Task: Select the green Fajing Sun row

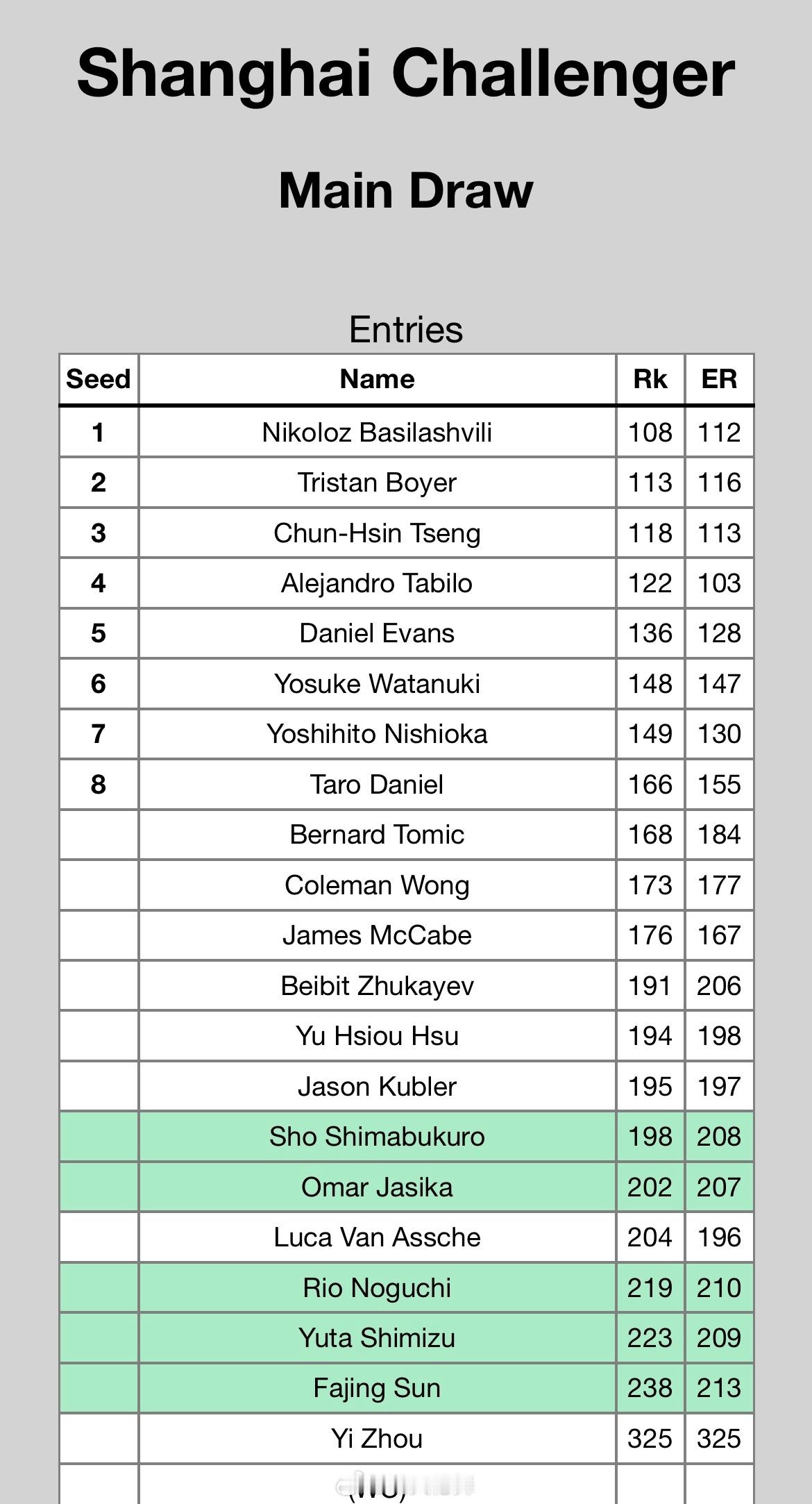Action: (x=407, y=1388)
